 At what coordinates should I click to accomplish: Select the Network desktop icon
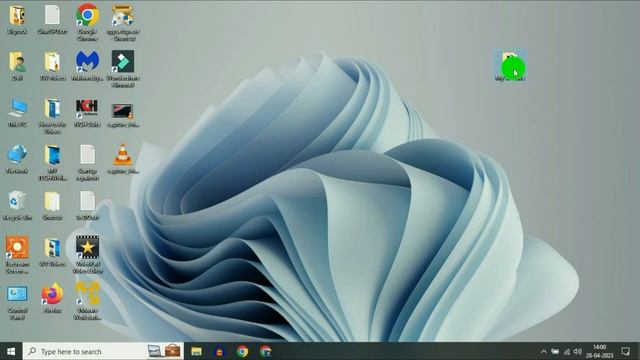17,159
